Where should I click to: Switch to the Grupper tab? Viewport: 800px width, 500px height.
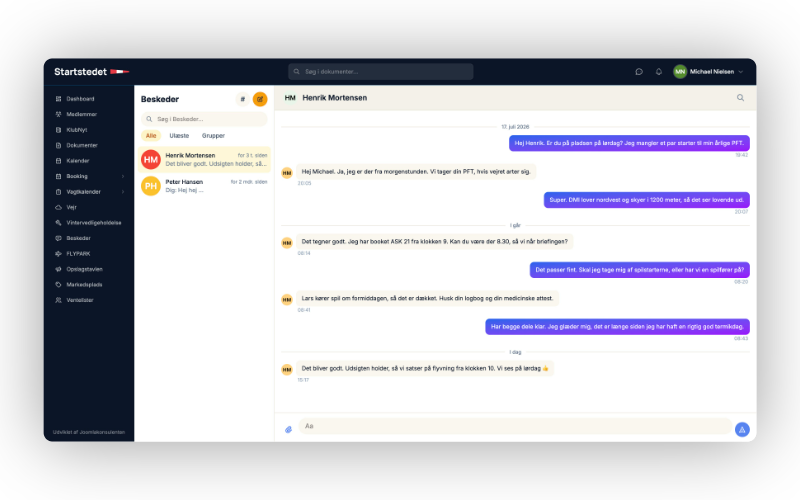pyautogui.click(x=213, y=136)
